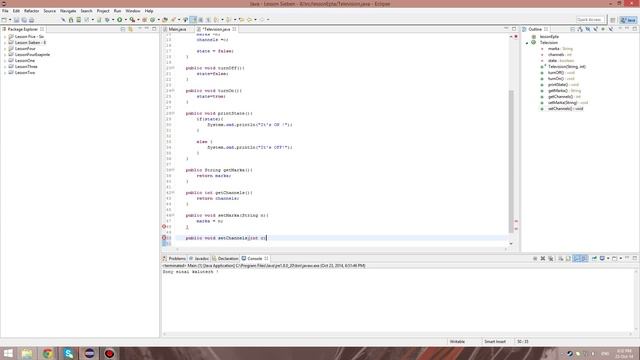Open the New button dropdown arrow

point(10,20)
